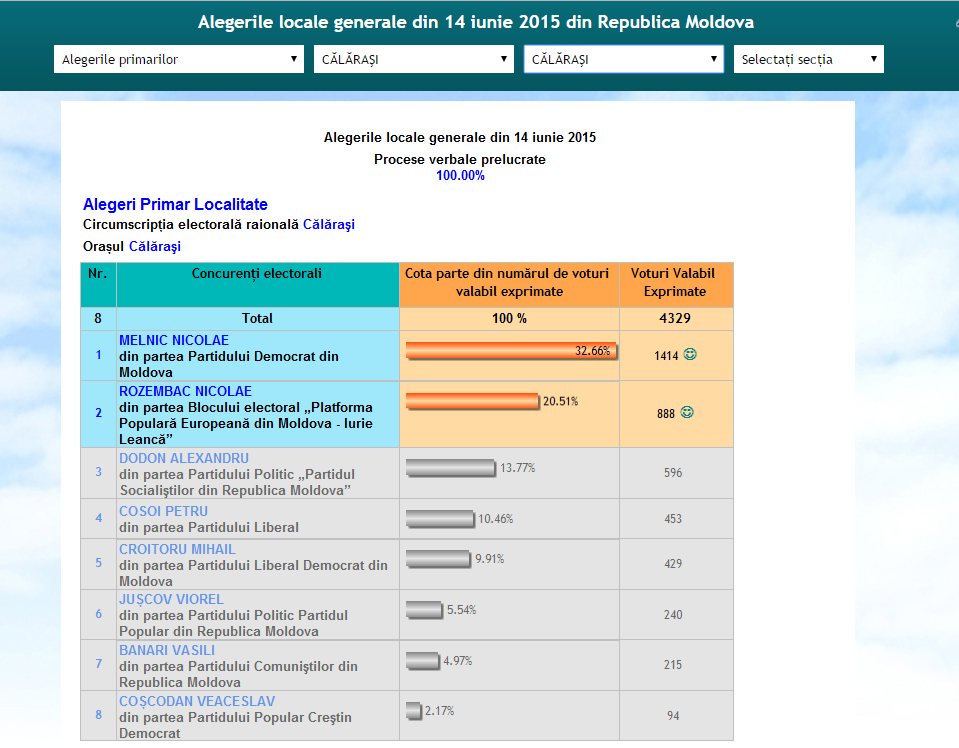The width and height of the screenshot is (959, 748).
Task: Open the 'Alegerile primarilor' election type dropdown
Action: pyautogui.click(x=178, y=59)
